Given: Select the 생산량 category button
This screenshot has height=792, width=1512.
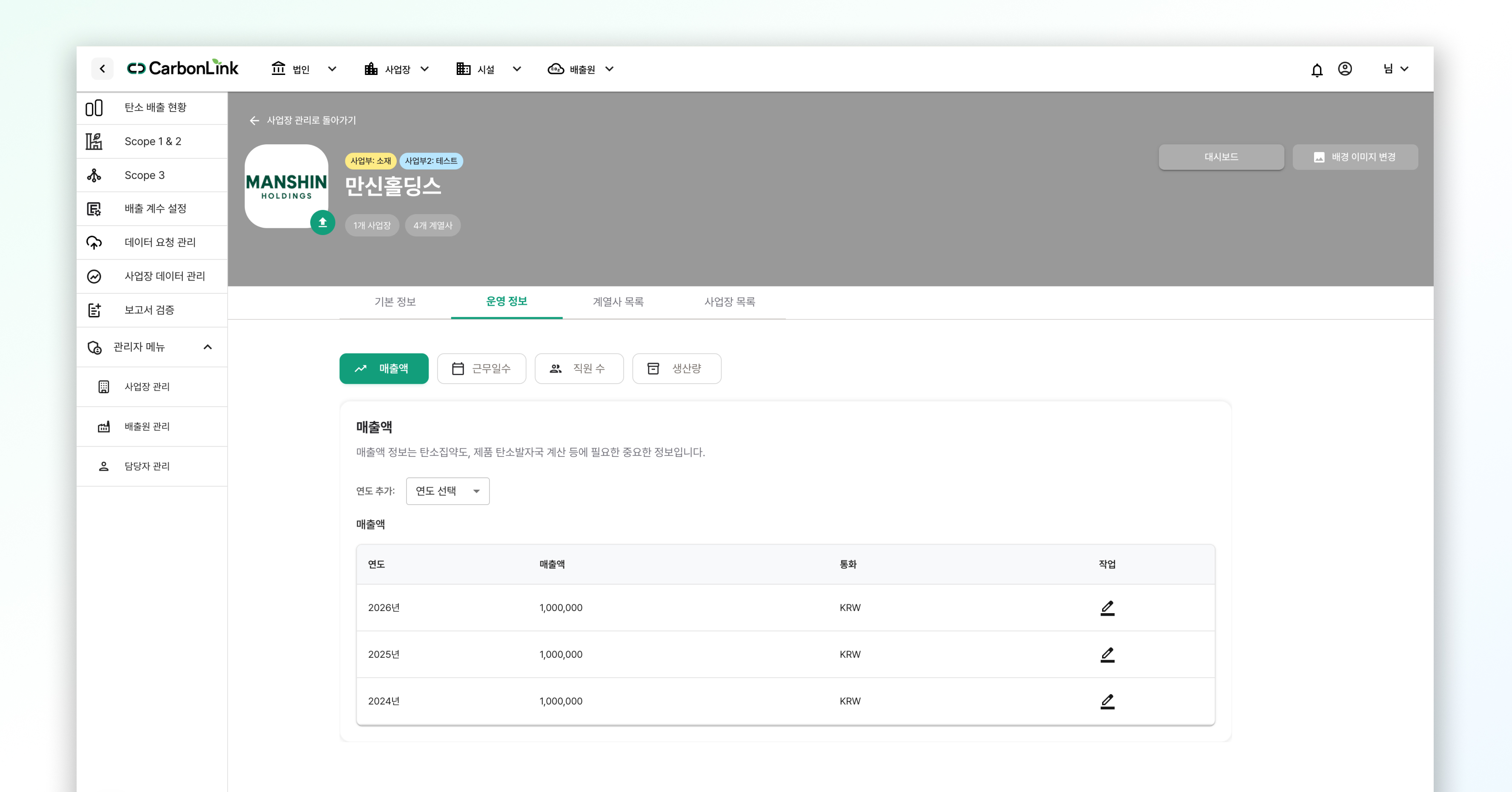Looking at the screenshot, I should (x=677, y=369).
